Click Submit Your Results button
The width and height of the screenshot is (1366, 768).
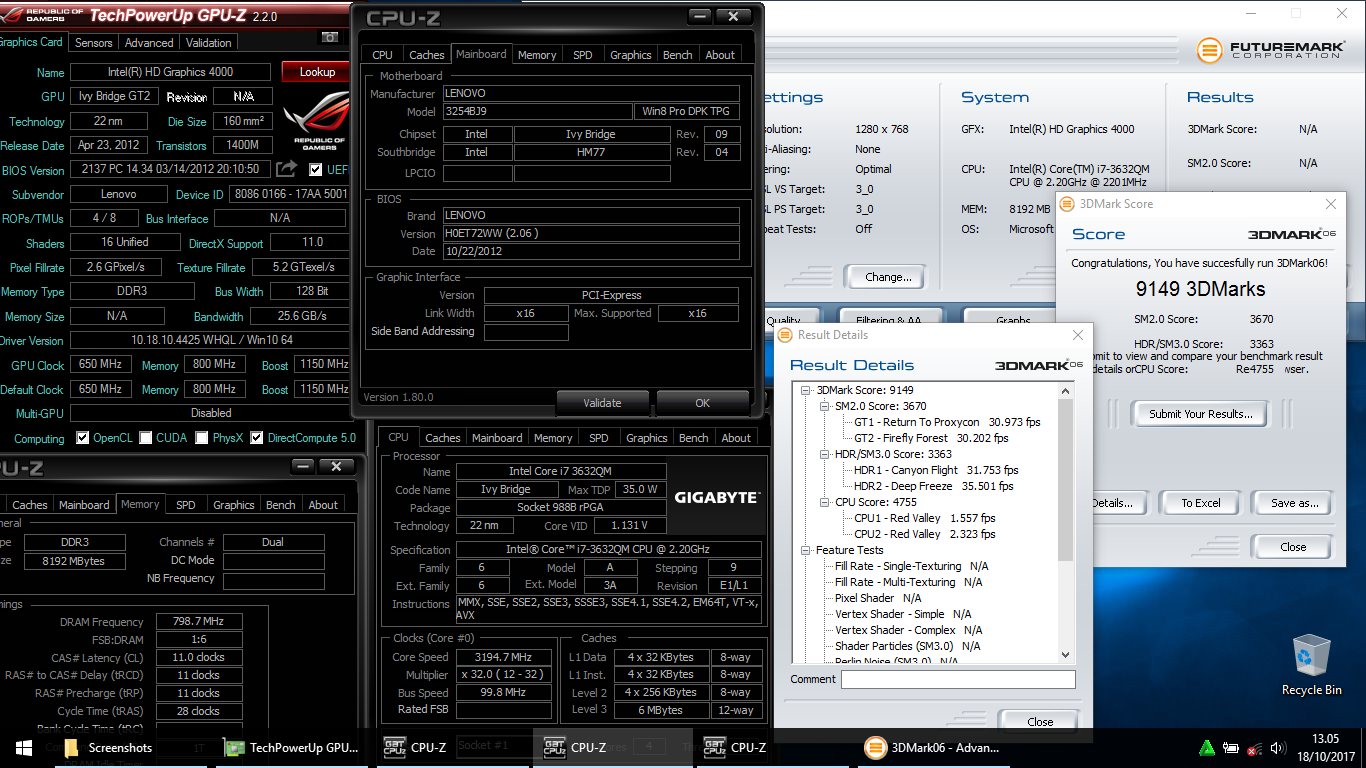pos(1199,414)
